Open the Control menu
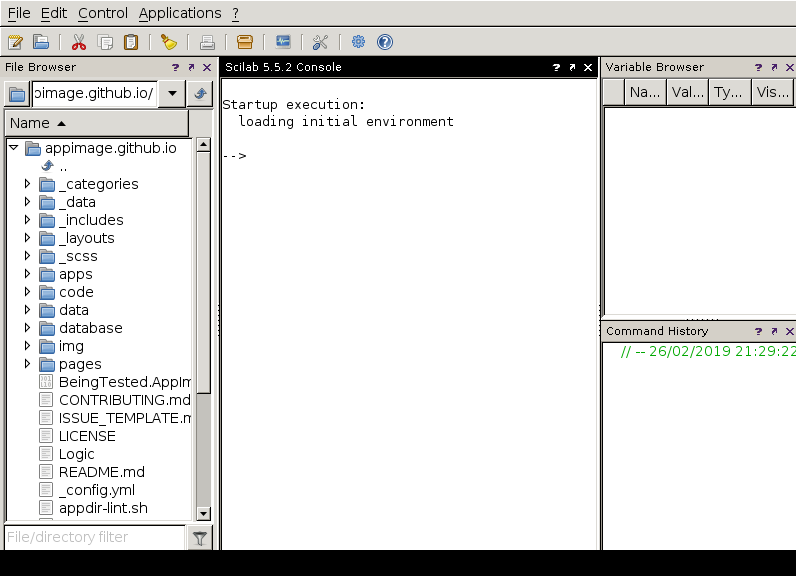Viewport: 796px width, 576px height. [x=103, y=13]
